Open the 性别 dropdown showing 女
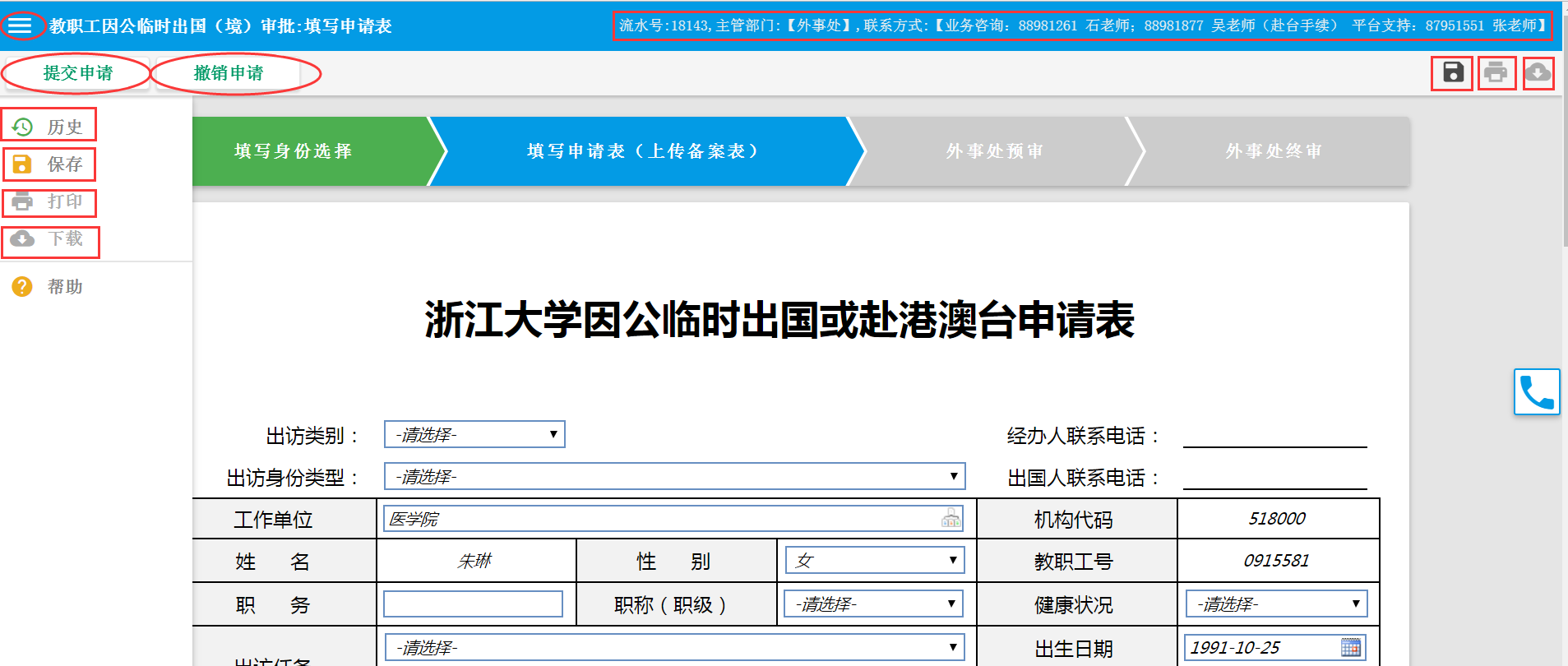The height and width of the screenshot is (666, 1568). [x=874, y=561]
